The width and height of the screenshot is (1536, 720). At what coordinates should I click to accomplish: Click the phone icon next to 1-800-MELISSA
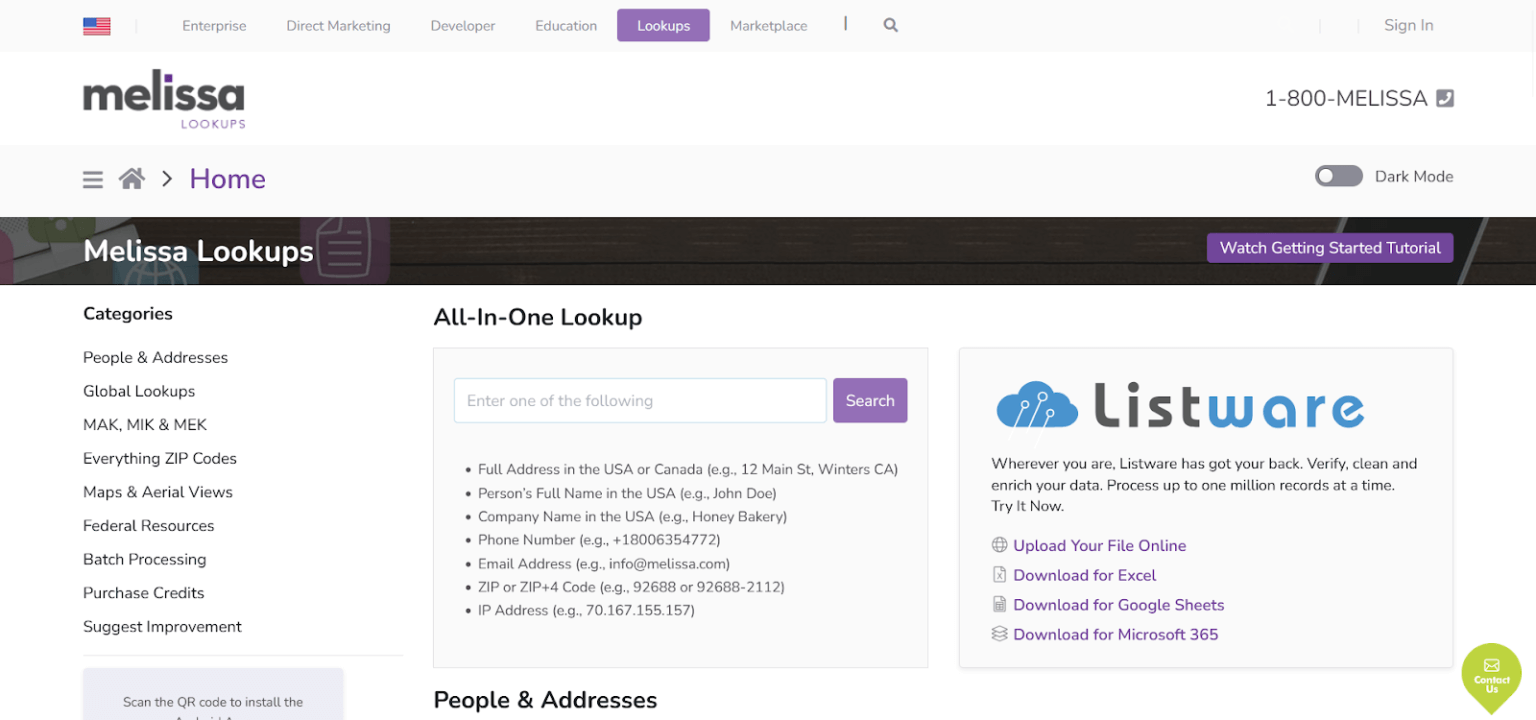(x=1445, y=98)
